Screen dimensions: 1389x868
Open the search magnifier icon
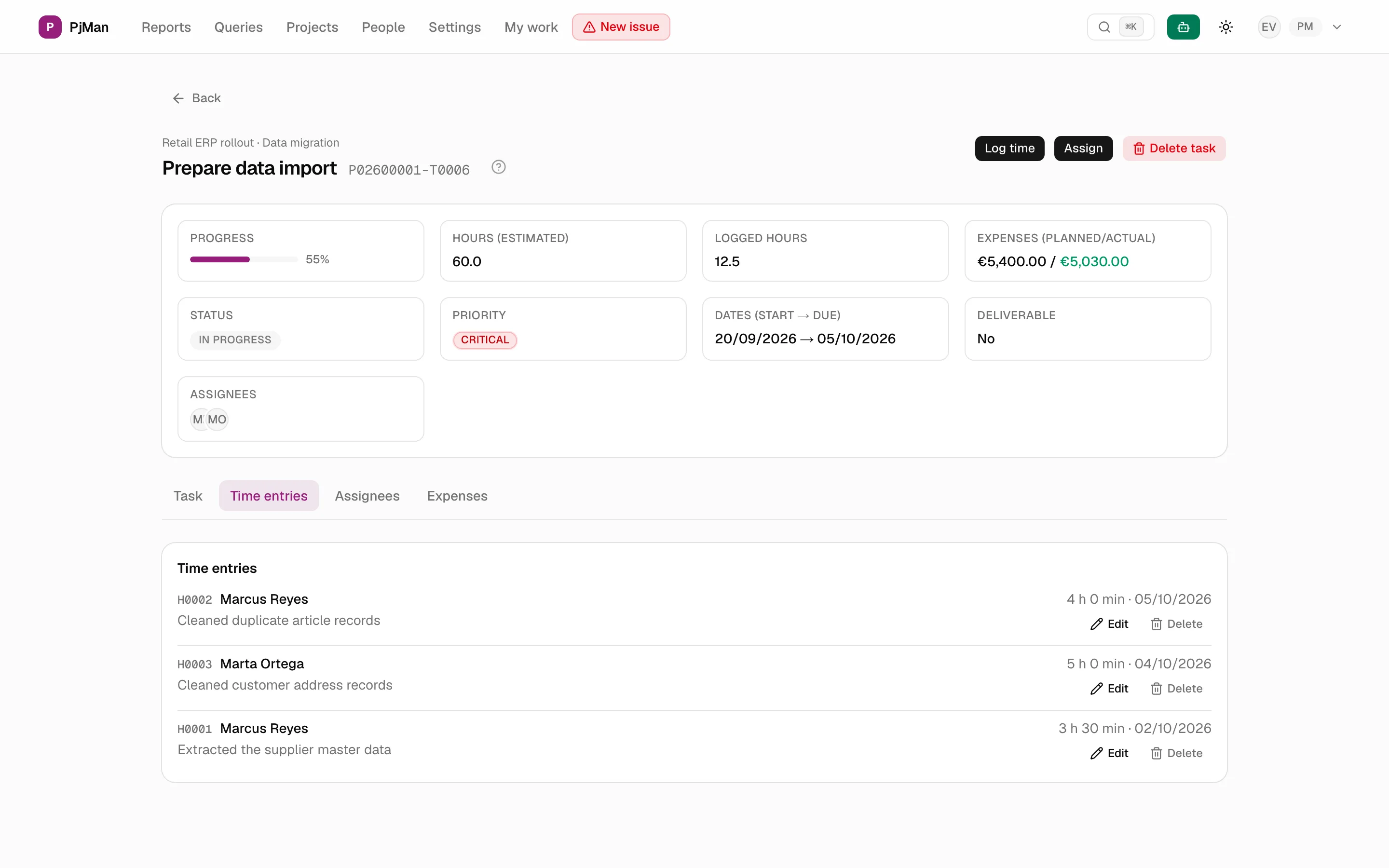[1104, 27]
